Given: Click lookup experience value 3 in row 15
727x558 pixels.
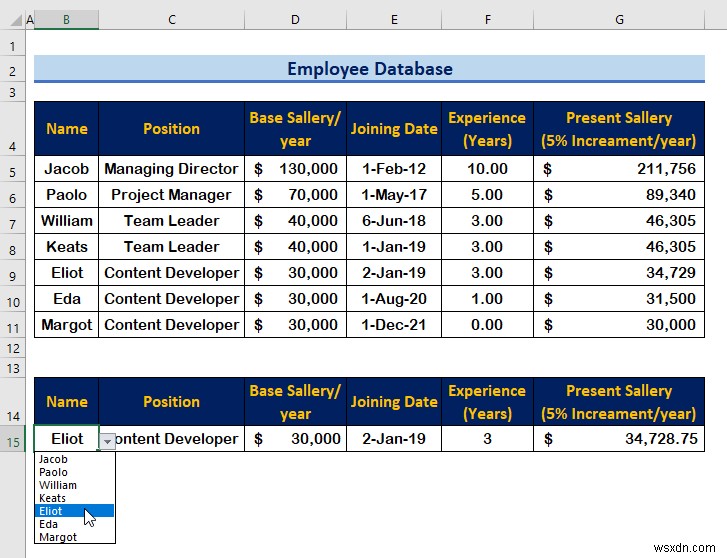Looking at the screenshot, I should [x=487, y=438].
